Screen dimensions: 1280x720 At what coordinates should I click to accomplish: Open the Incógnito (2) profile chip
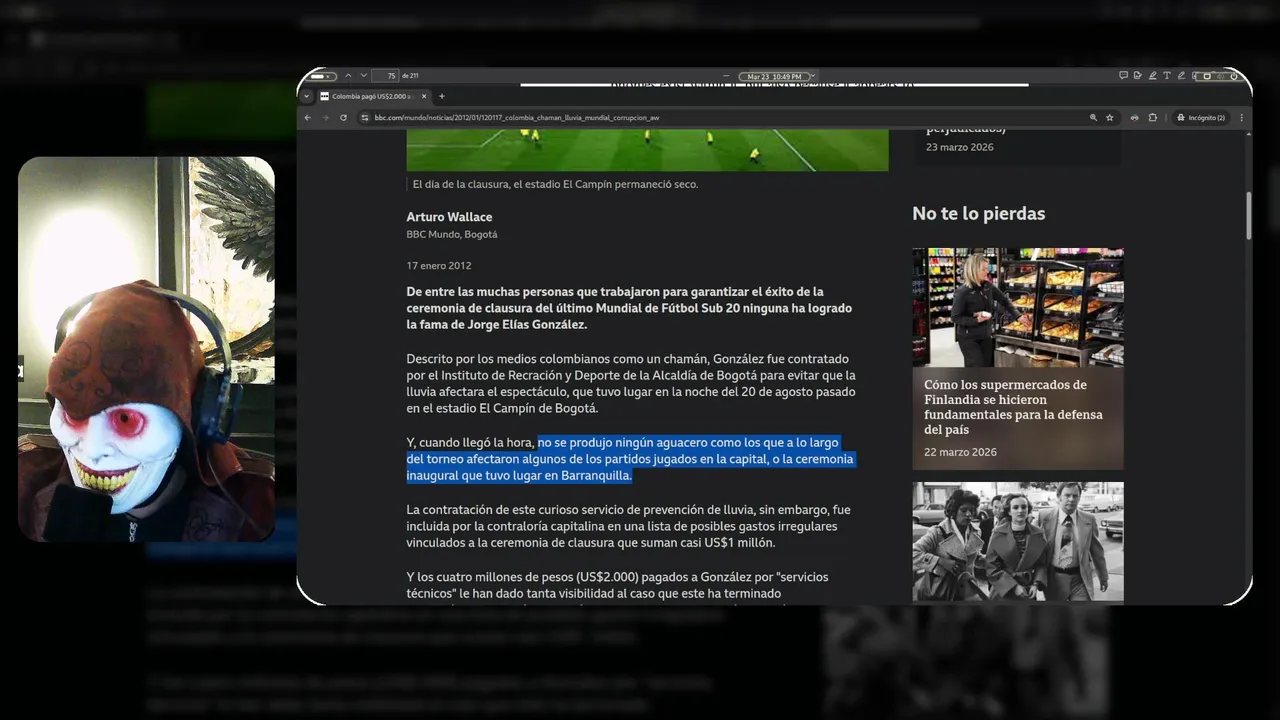coord(1201,117)
